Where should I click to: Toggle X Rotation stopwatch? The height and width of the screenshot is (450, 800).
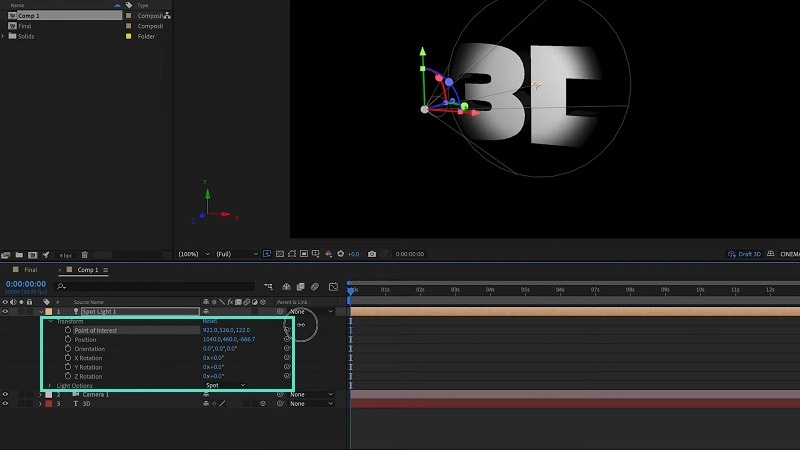68,358
